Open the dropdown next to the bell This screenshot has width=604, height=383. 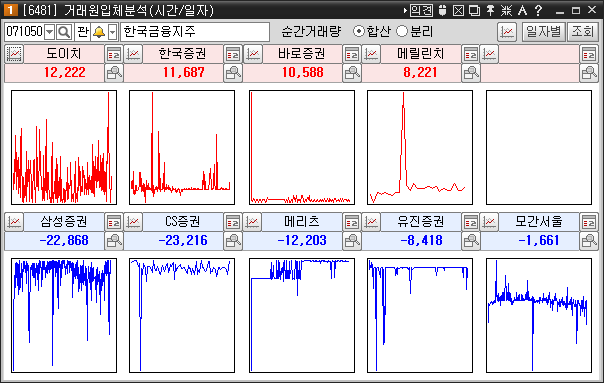pos(112,32)
